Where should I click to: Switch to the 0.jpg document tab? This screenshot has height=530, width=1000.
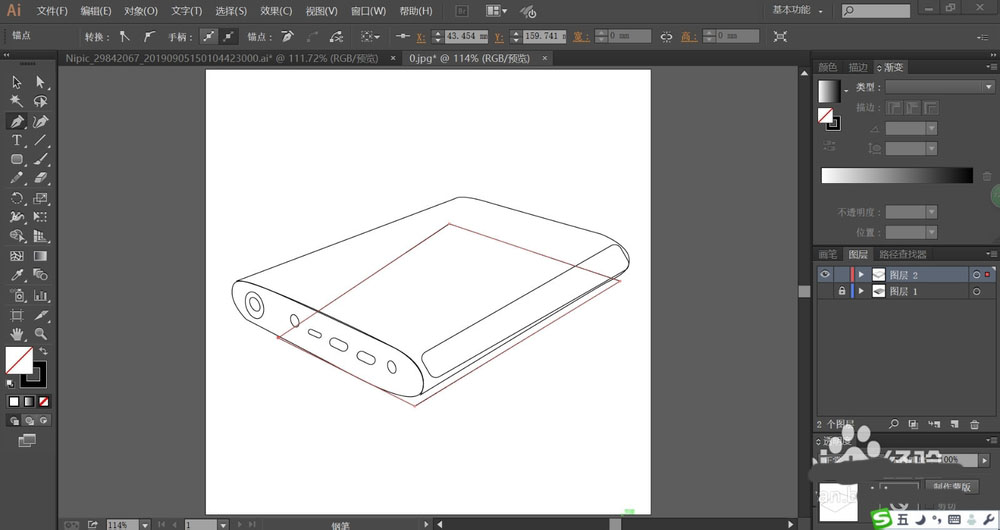[x=469, y=59]
